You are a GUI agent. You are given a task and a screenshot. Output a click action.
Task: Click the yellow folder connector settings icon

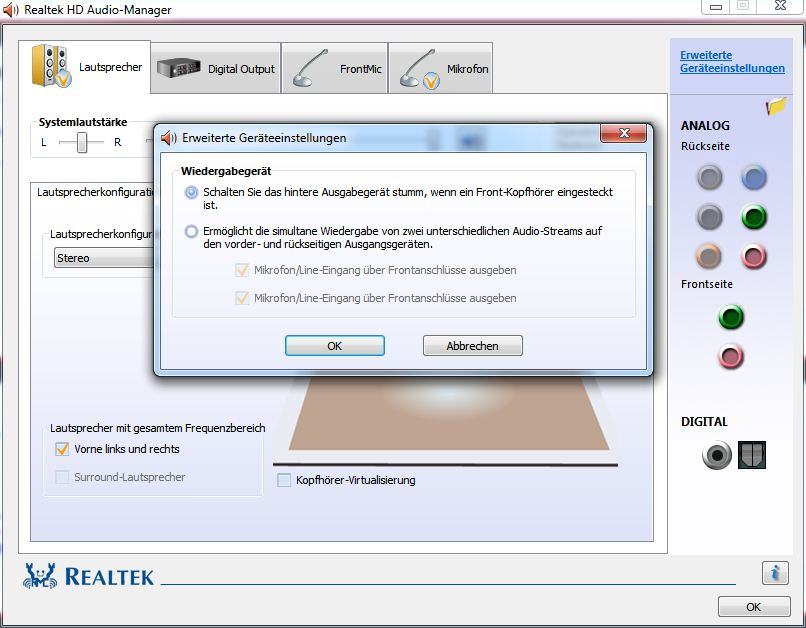(x=776, y=106)
